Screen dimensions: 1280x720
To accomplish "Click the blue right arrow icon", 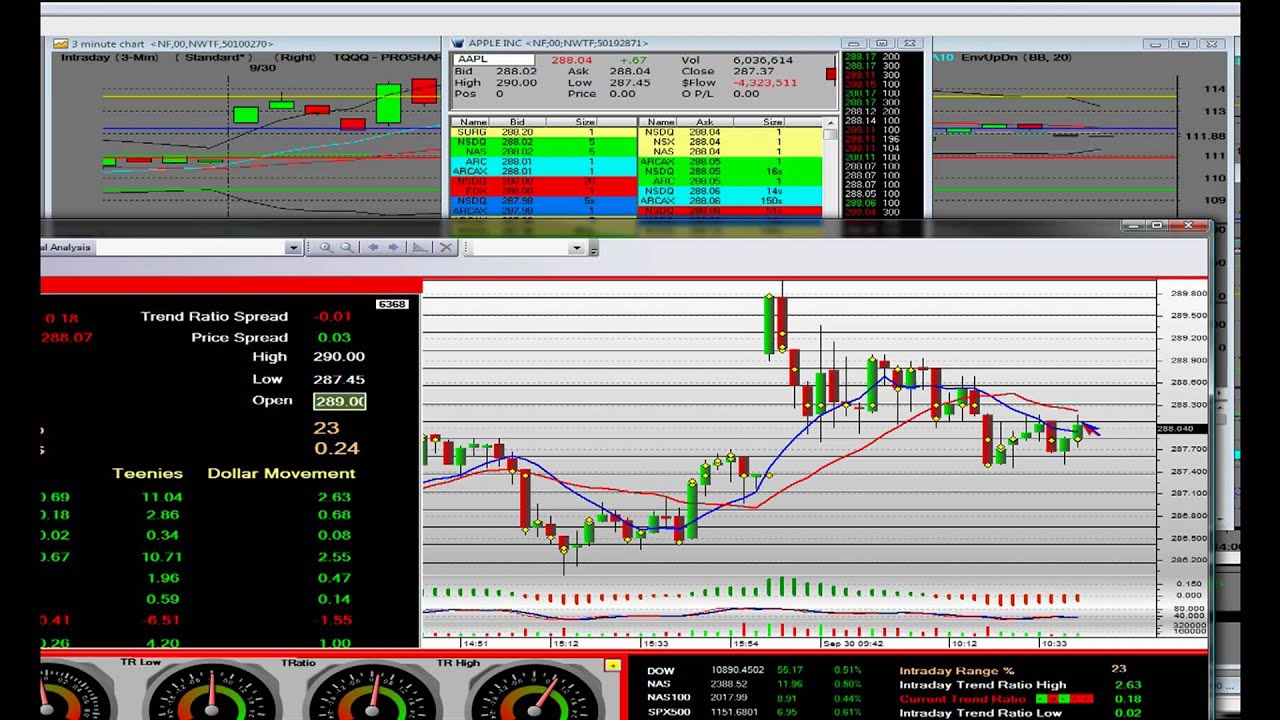I will 394,247.
